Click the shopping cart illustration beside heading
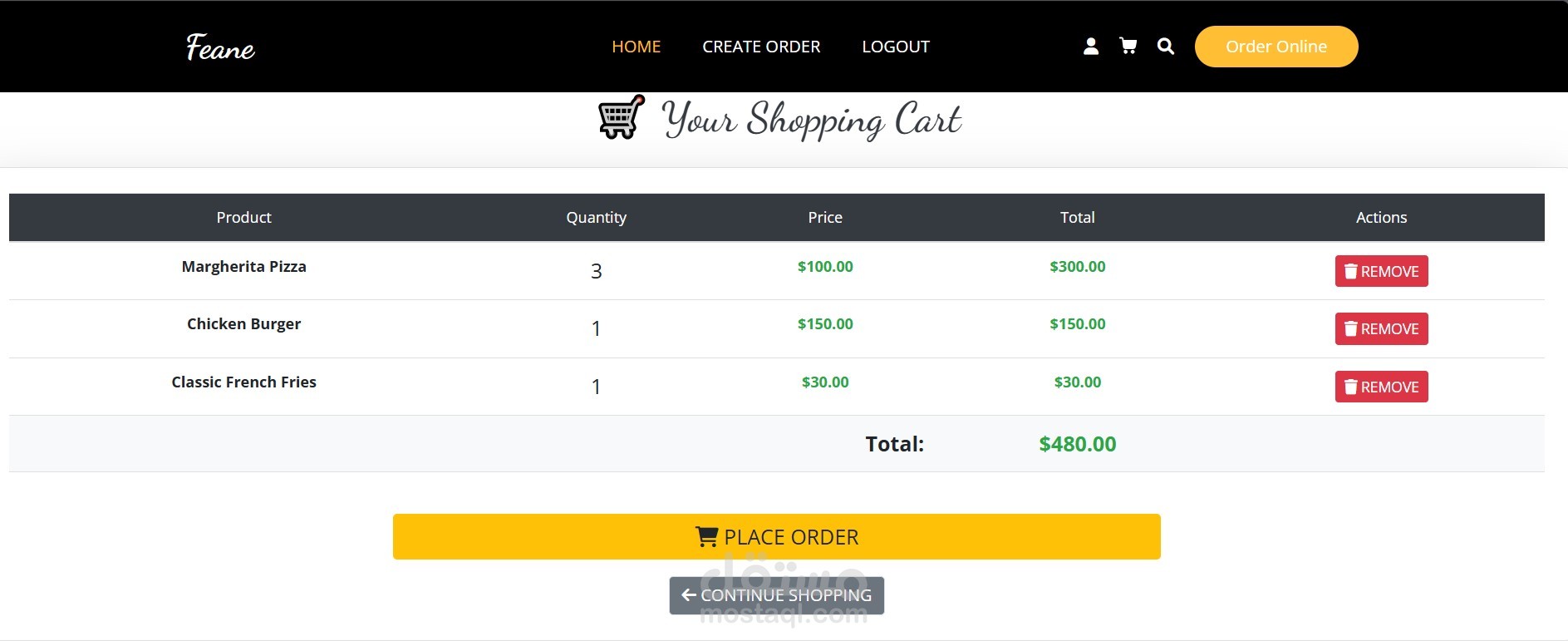 (622, 117)
